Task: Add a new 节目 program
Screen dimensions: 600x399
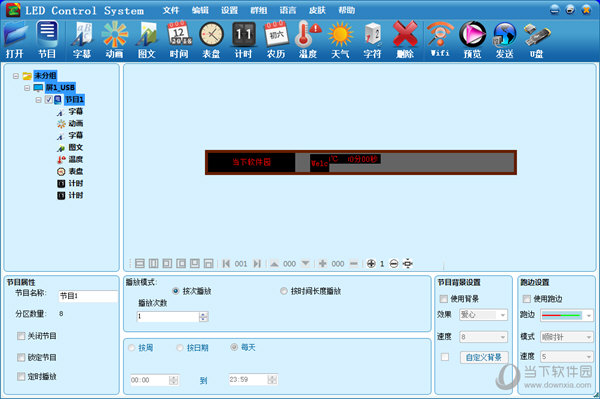Action: [x=47, y=39]
